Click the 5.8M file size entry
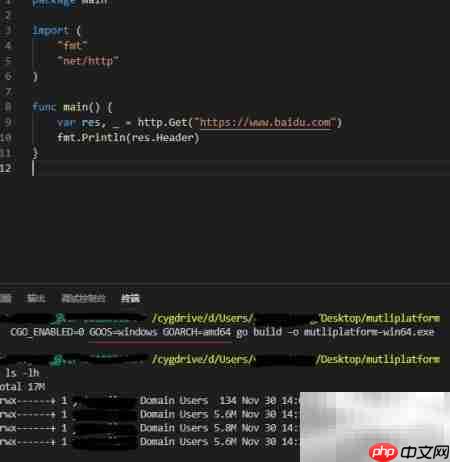 (225, 428)
